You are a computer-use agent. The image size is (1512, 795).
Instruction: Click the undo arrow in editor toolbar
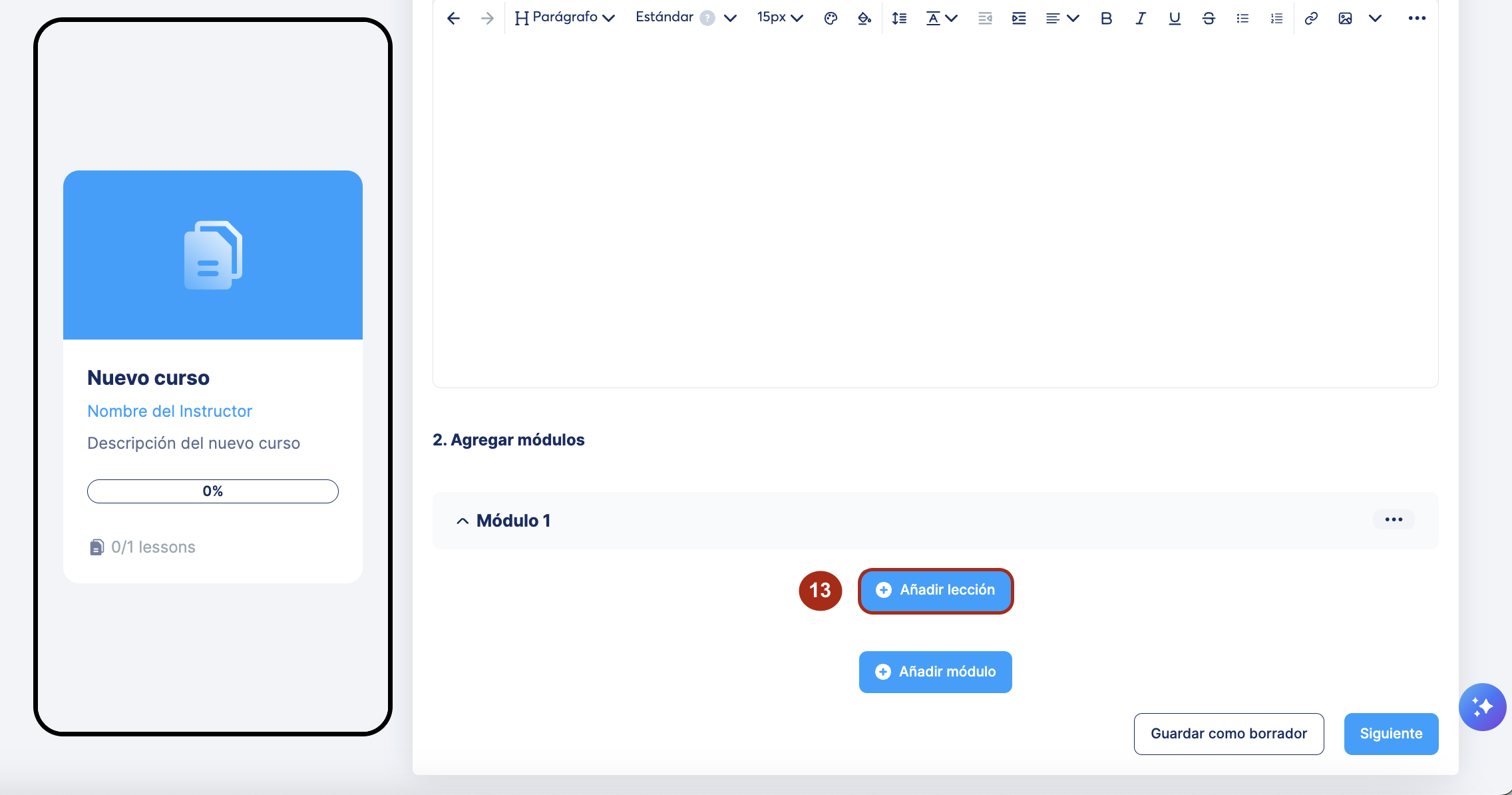pyautogui.click(x=453, y=18)
